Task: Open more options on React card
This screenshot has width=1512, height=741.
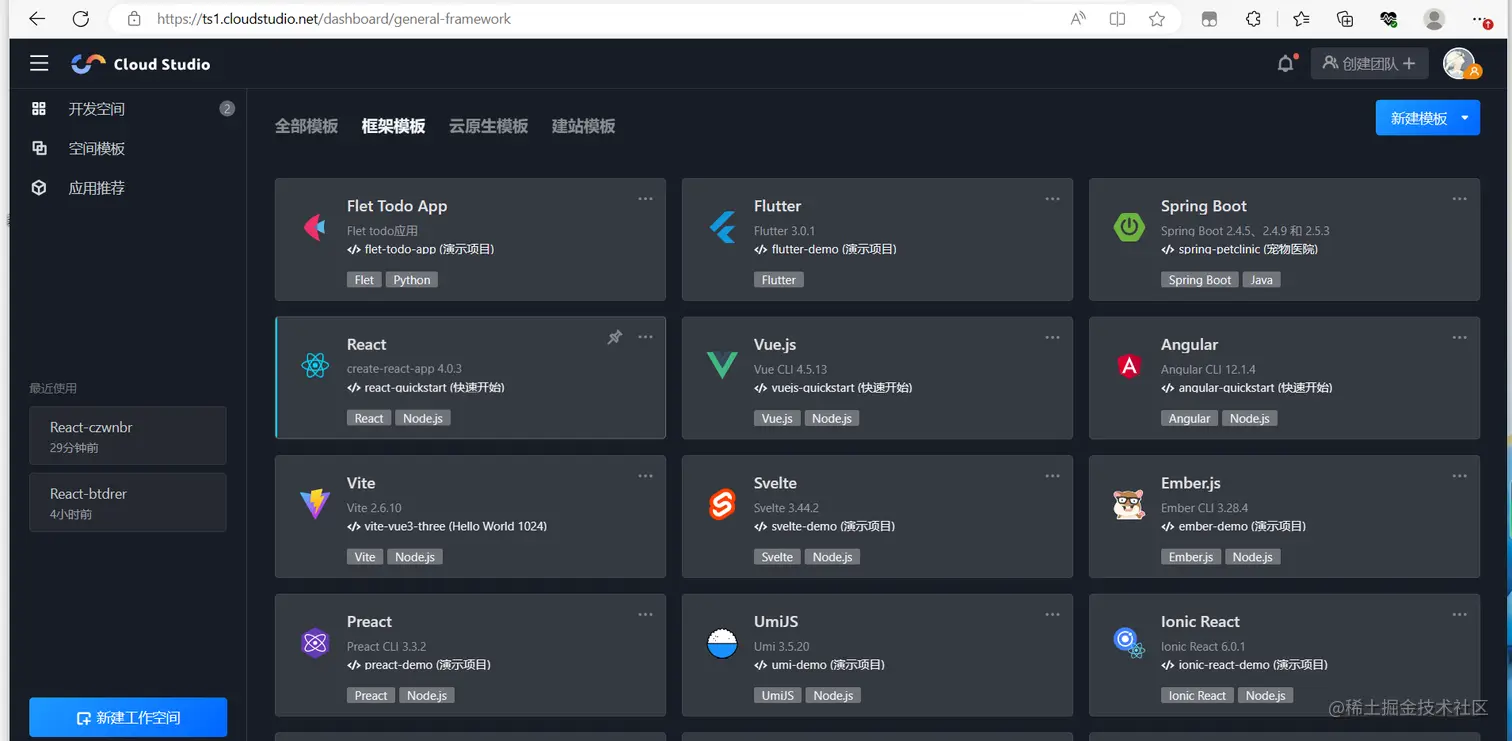Action: [646, 337]
